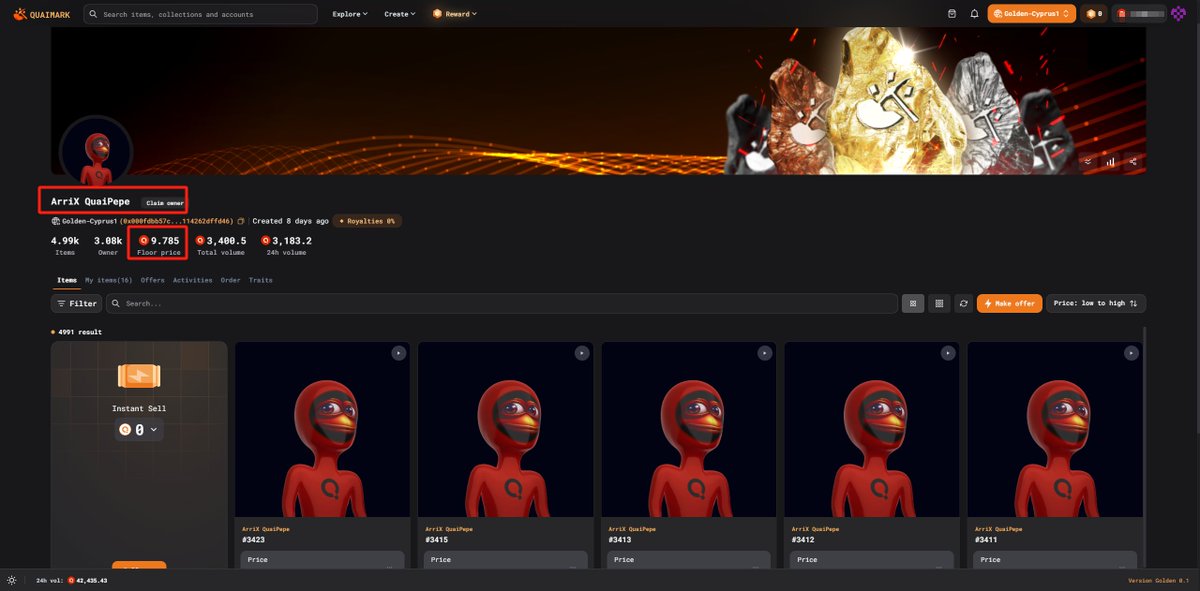Click the Make offer button
Viewport: 1200px width, 591px height.
click(x=1009, y=303)
